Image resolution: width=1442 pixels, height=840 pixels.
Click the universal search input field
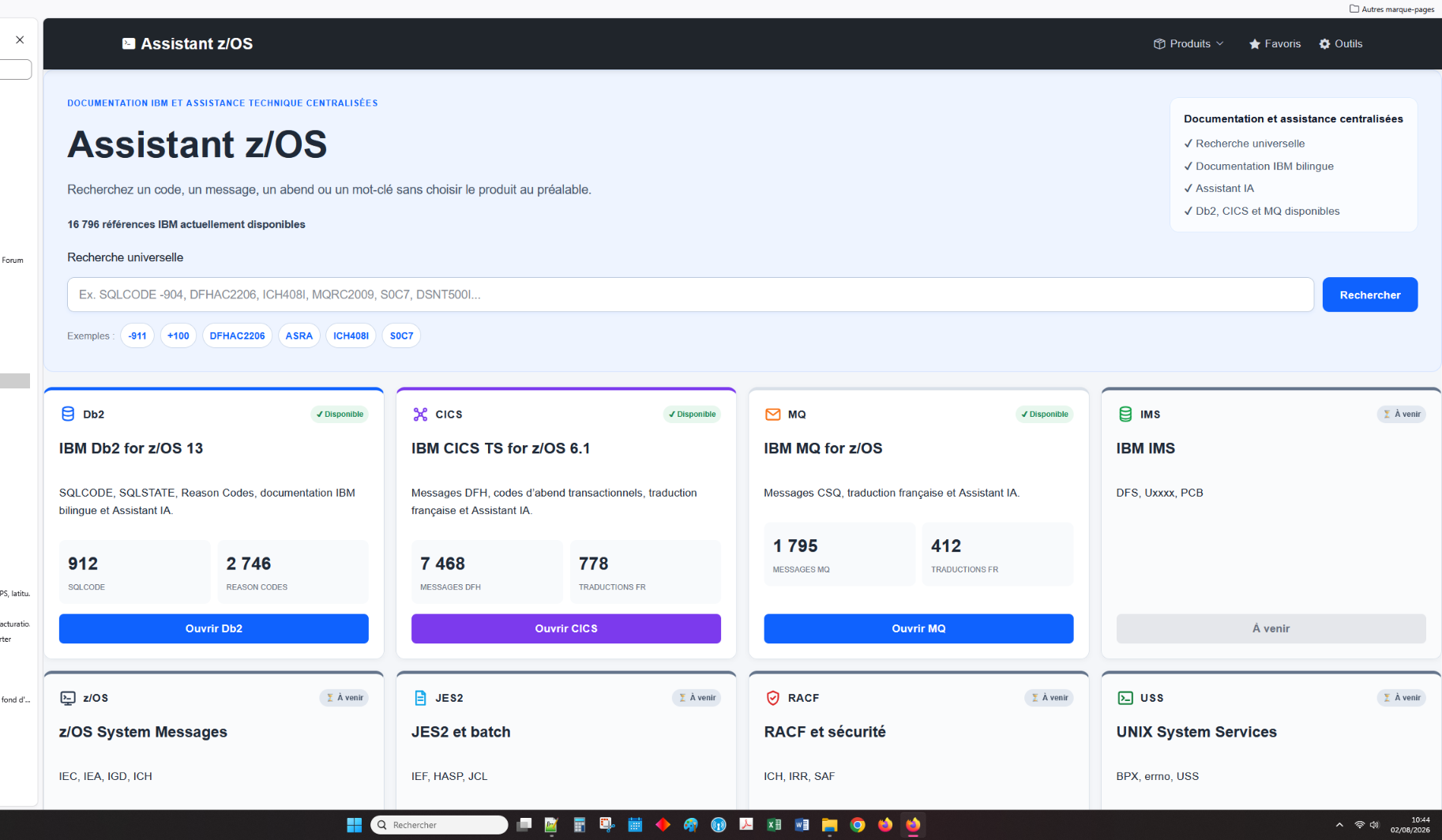(x=690, y=294)
